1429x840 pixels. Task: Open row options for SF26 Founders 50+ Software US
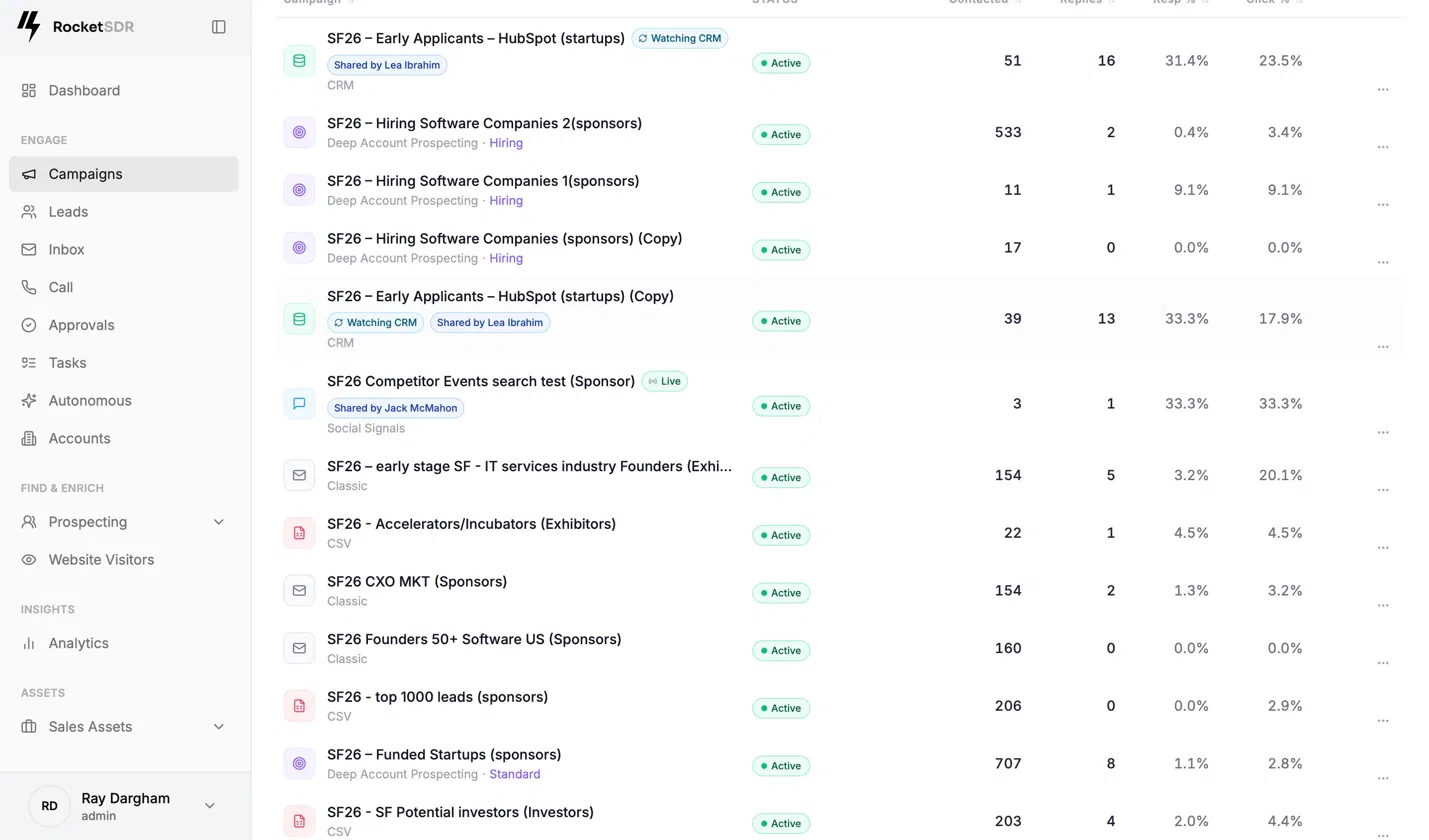[1383, 663]
